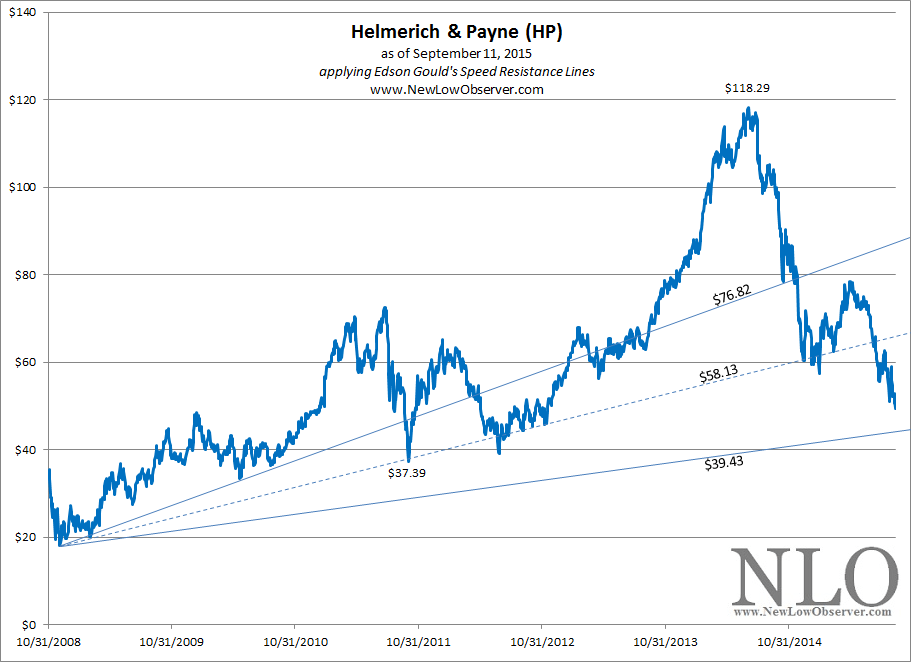Viewport: 911px width, 662px height.
Task: Click the 'applying Edson Gould's Speed Resistance Lines' text
Action: [x=457, y=72]
